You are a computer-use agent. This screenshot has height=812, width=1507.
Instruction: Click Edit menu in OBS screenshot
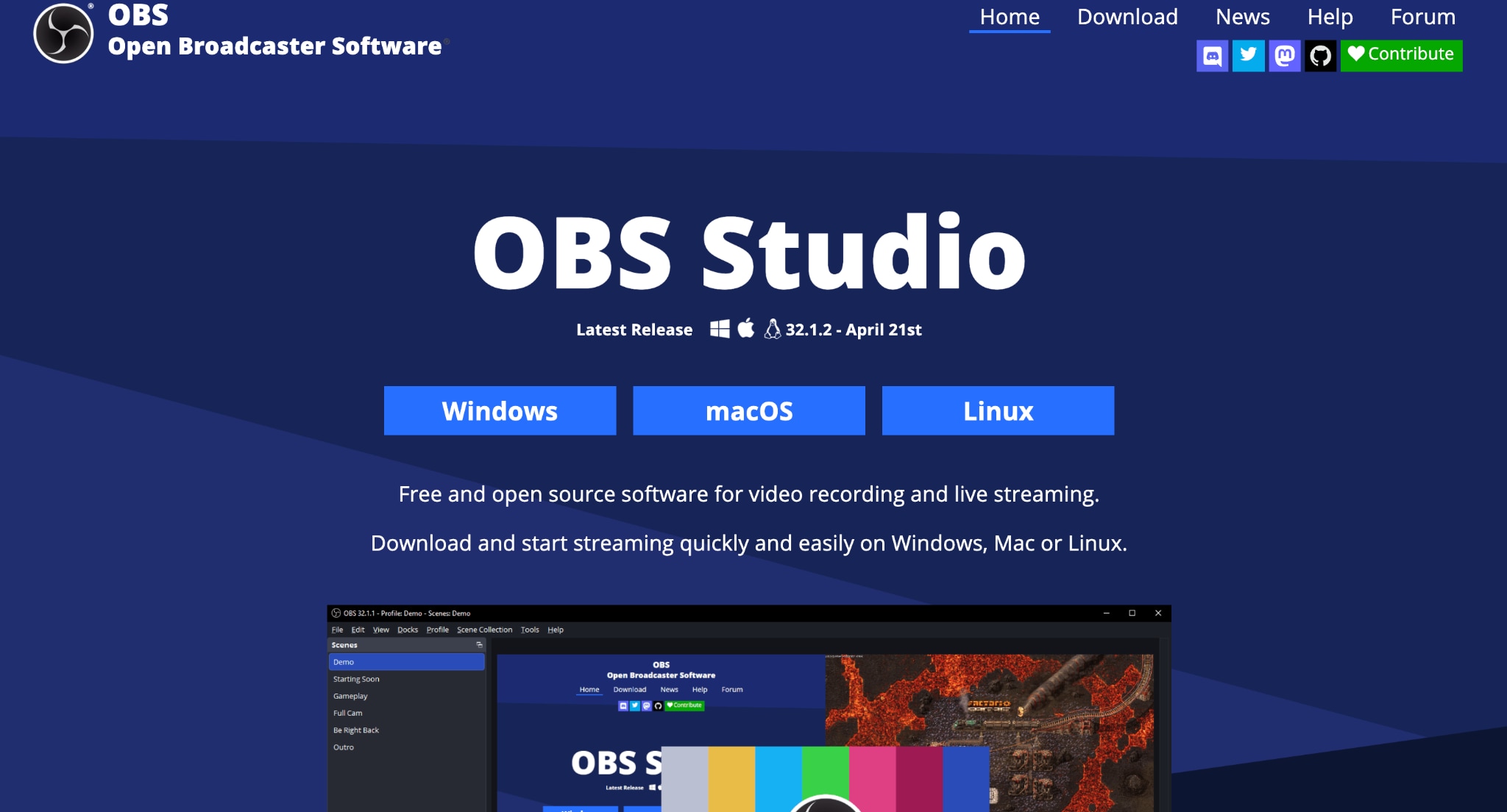(358, 630)
